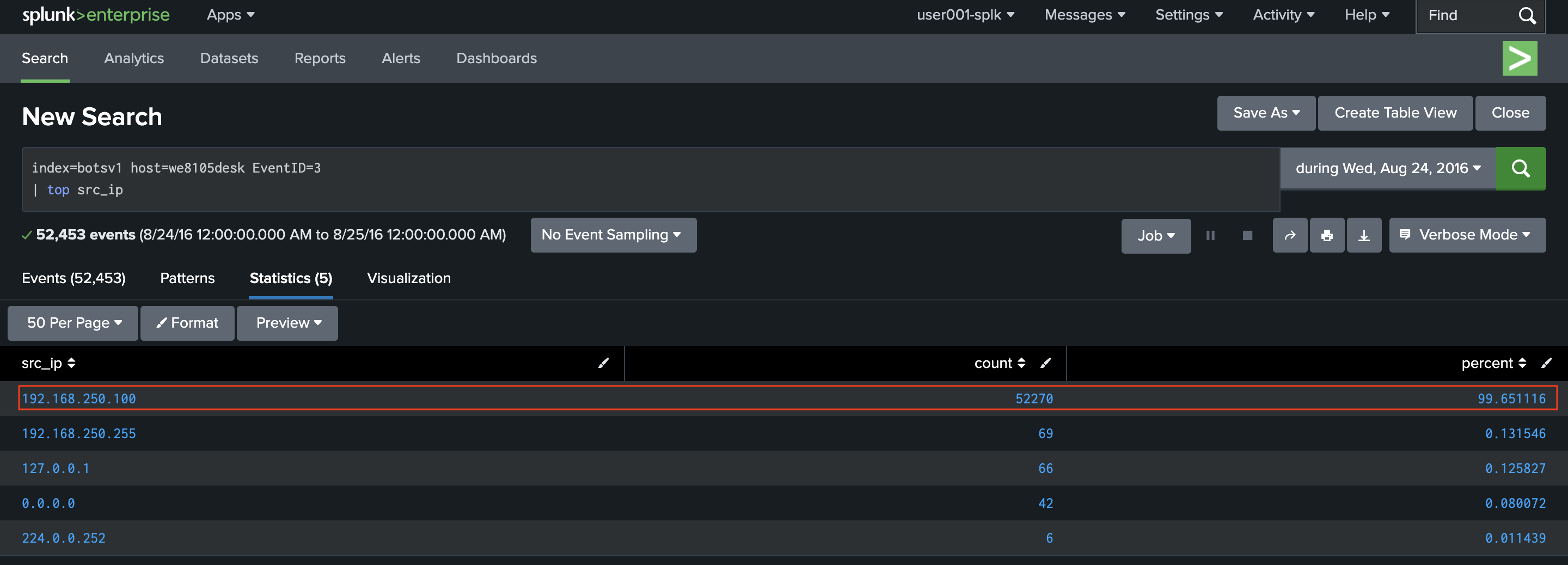This screenshot has height=565, width=1568.
Task: Stop the search job
Action: 1247,236
